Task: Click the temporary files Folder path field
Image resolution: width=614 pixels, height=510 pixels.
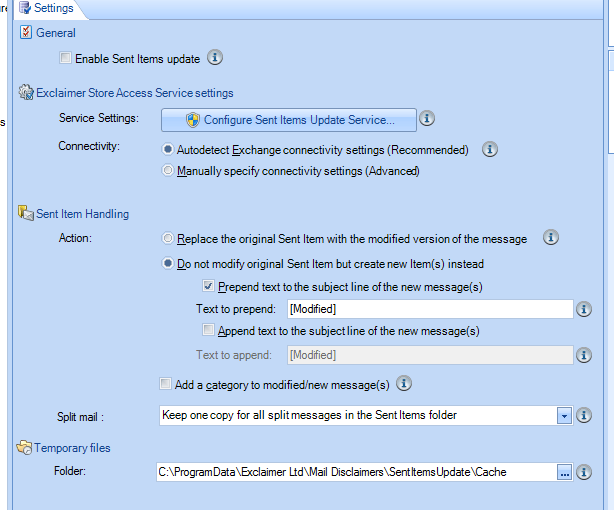Action: point(356,472)
